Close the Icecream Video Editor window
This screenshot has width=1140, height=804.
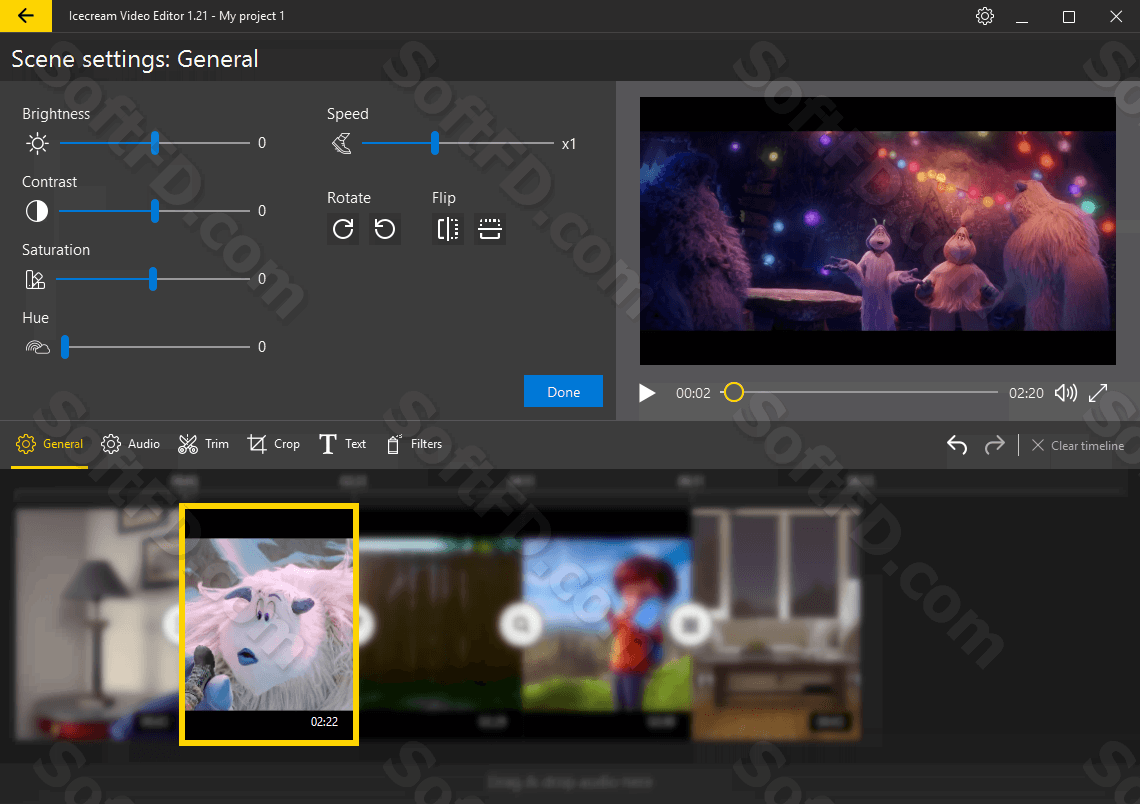(x=1116, y=16)
